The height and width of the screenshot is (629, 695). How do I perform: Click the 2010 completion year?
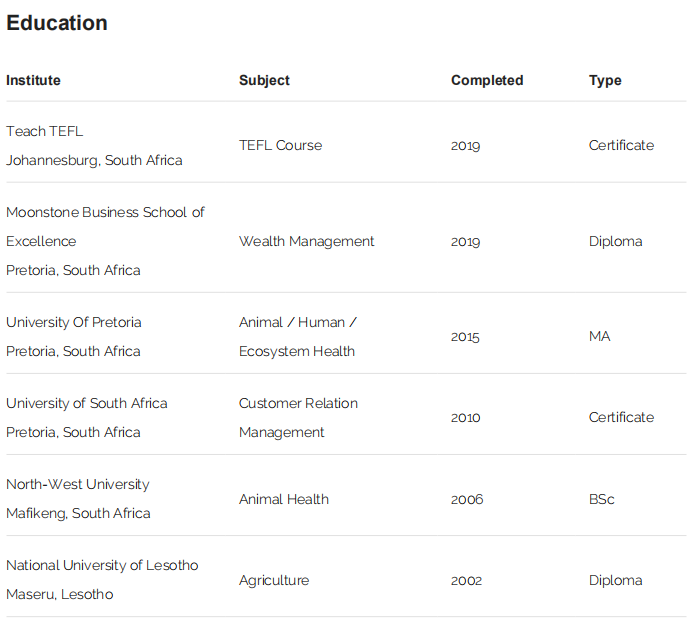[465, 418]
